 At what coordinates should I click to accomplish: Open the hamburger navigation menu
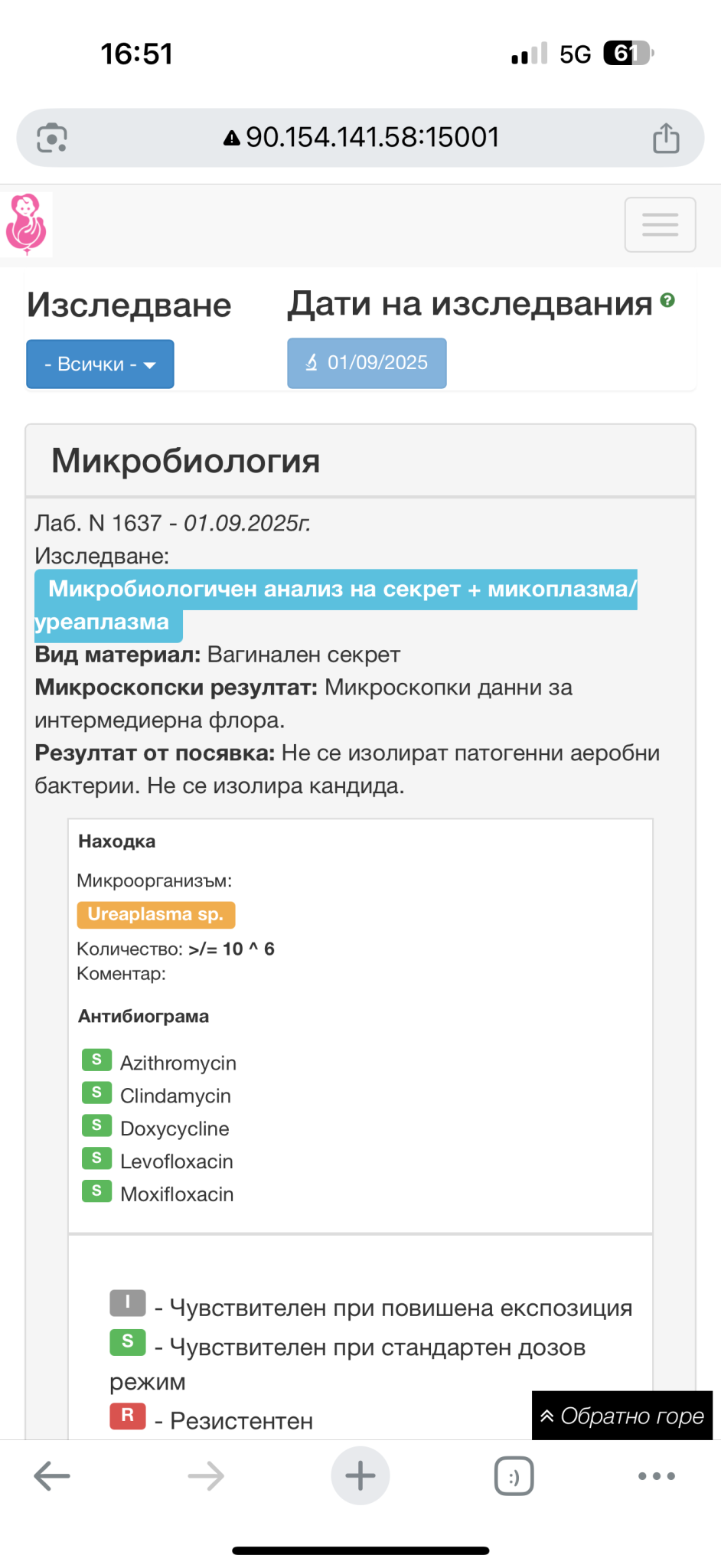point(660,224)
